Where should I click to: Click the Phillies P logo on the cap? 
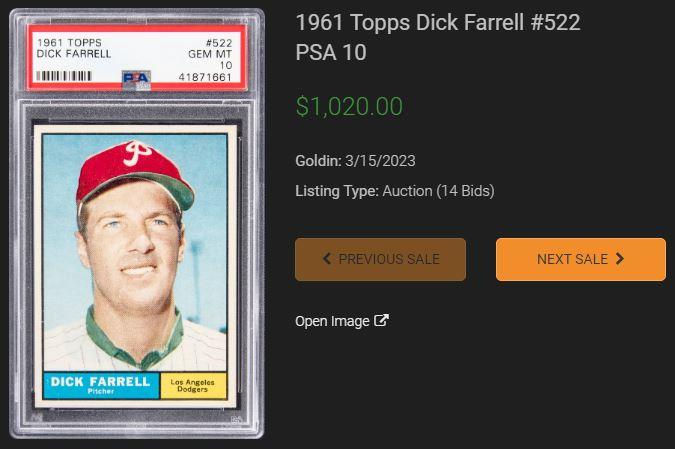coord(136,154)
